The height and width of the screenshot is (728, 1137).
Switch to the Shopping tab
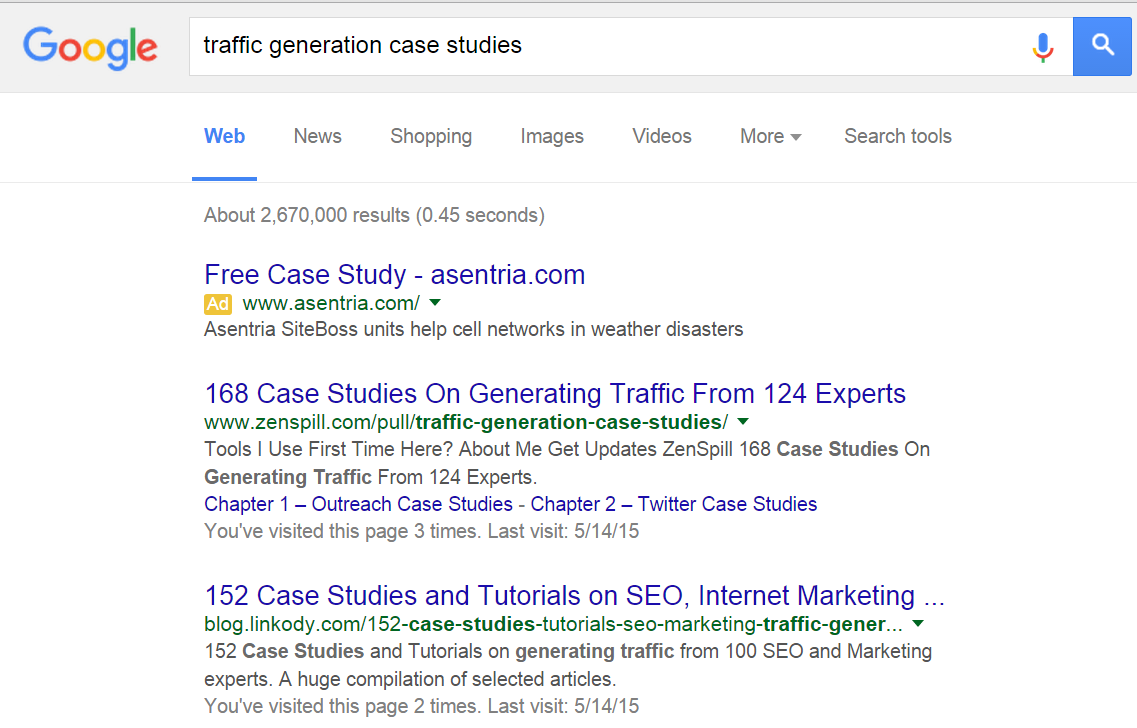tap(431, 136)
